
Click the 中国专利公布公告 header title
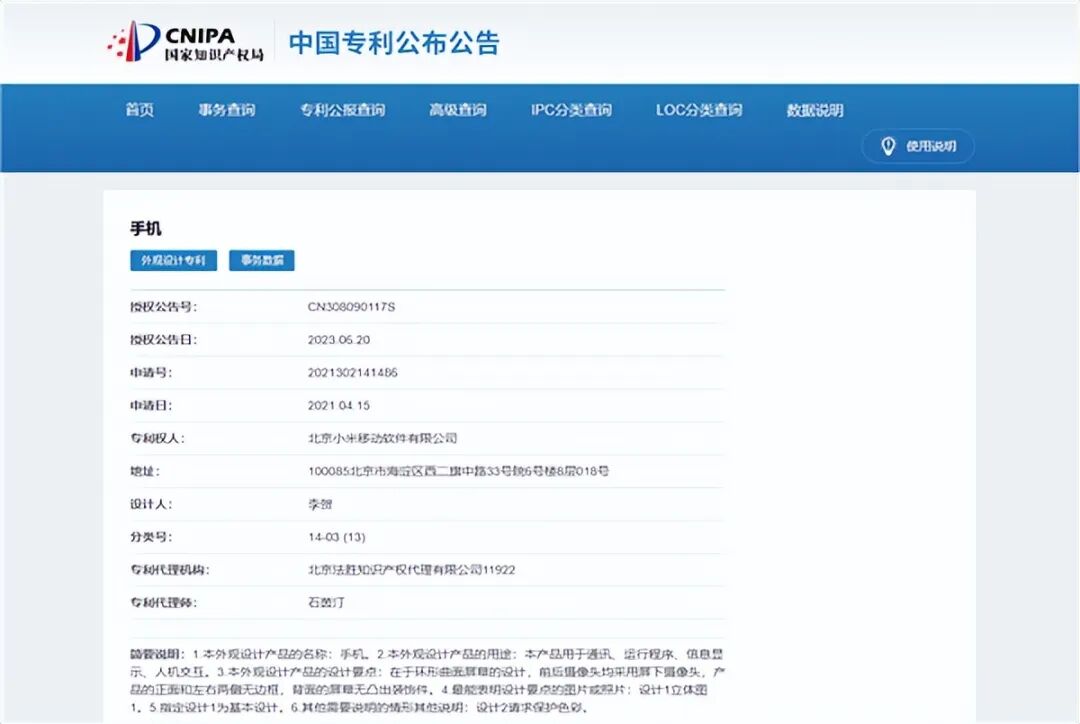pyautogui.click(x=394, y=40)
